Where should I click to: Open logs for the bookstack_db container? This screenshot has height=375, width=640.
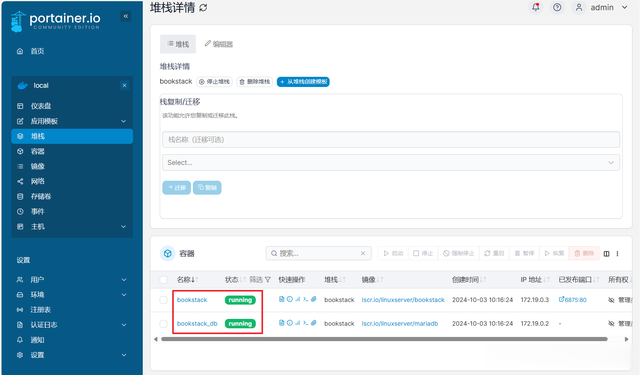[281, 323]
